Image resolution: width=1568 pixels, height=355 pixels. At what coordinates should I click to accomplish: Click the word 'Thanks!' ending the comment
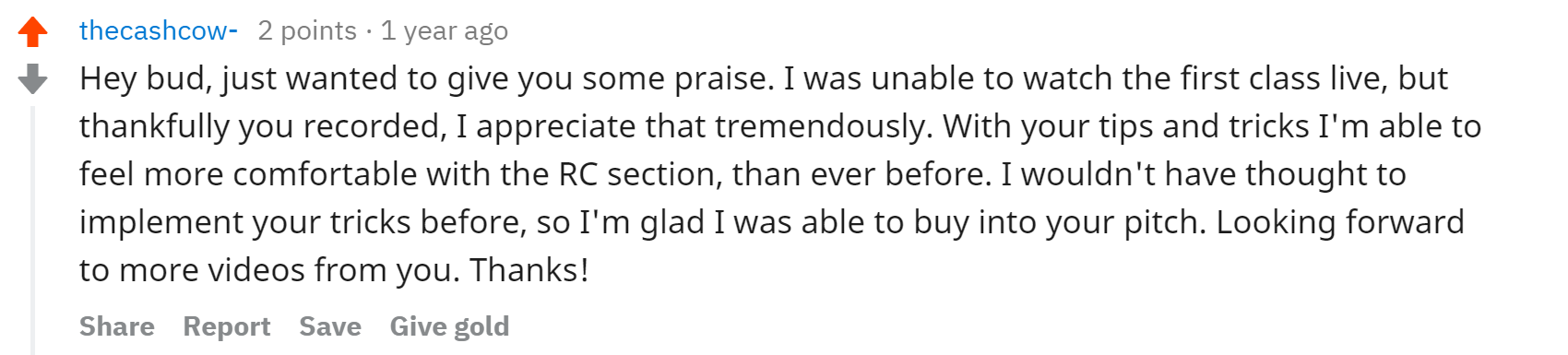(x=529, y=270)
